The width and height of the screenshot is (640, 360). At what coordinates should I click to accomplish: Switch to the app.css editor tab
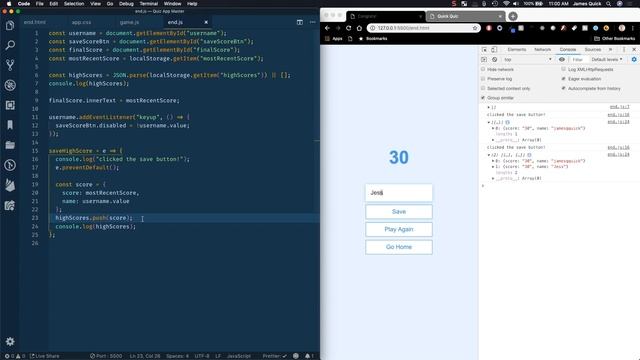(81, 22)
